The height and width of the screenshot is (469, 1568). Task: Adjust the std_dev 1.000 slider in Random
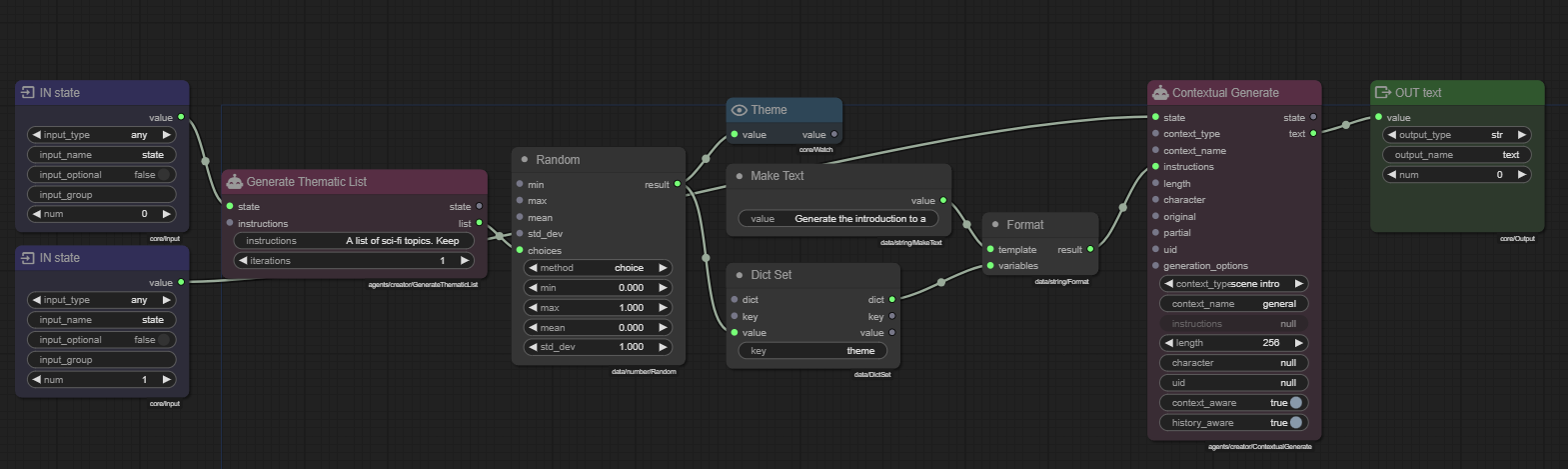598,347
